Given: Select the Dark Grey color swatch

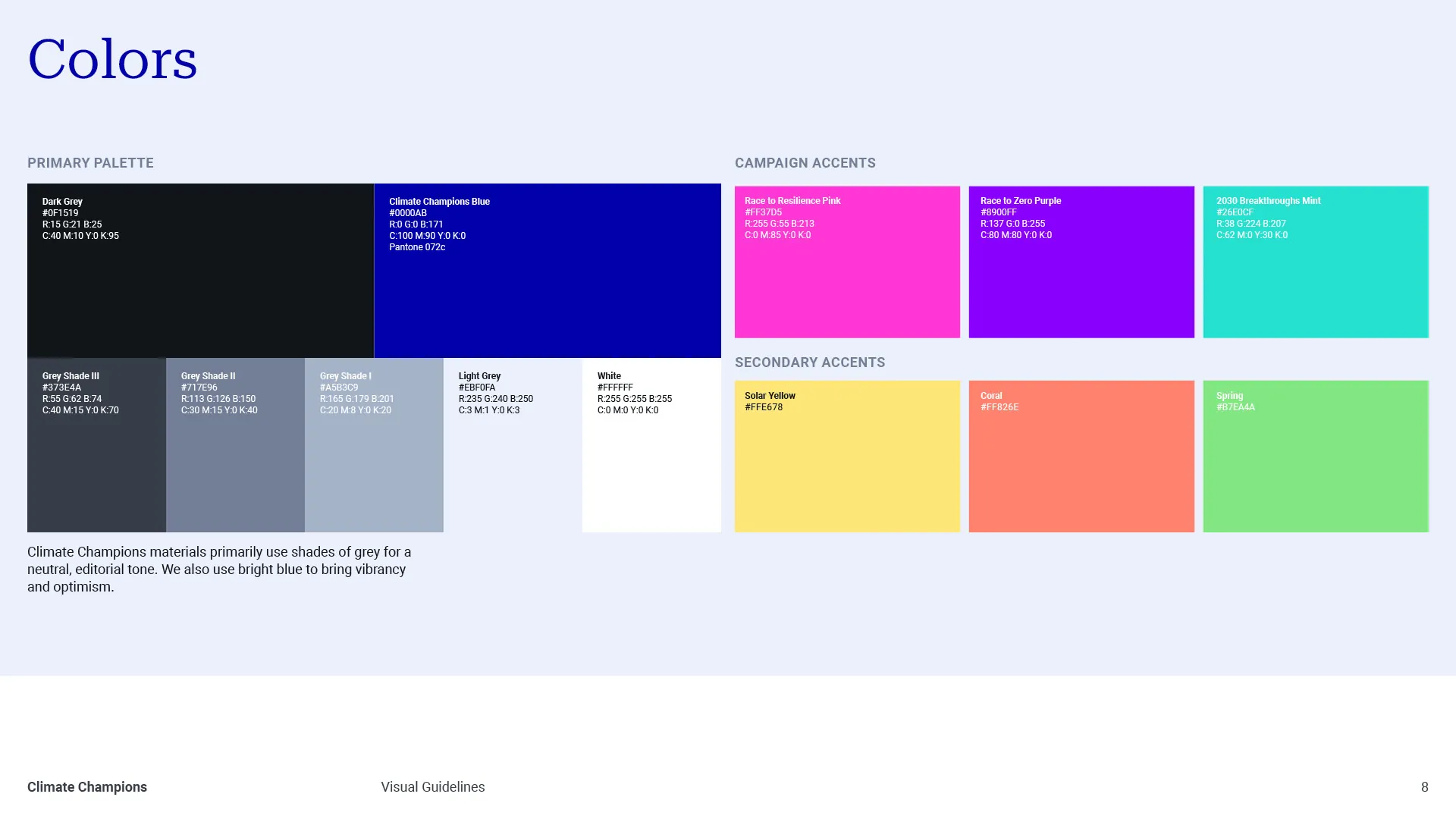Looking at the screenshot, I should 200,270.
